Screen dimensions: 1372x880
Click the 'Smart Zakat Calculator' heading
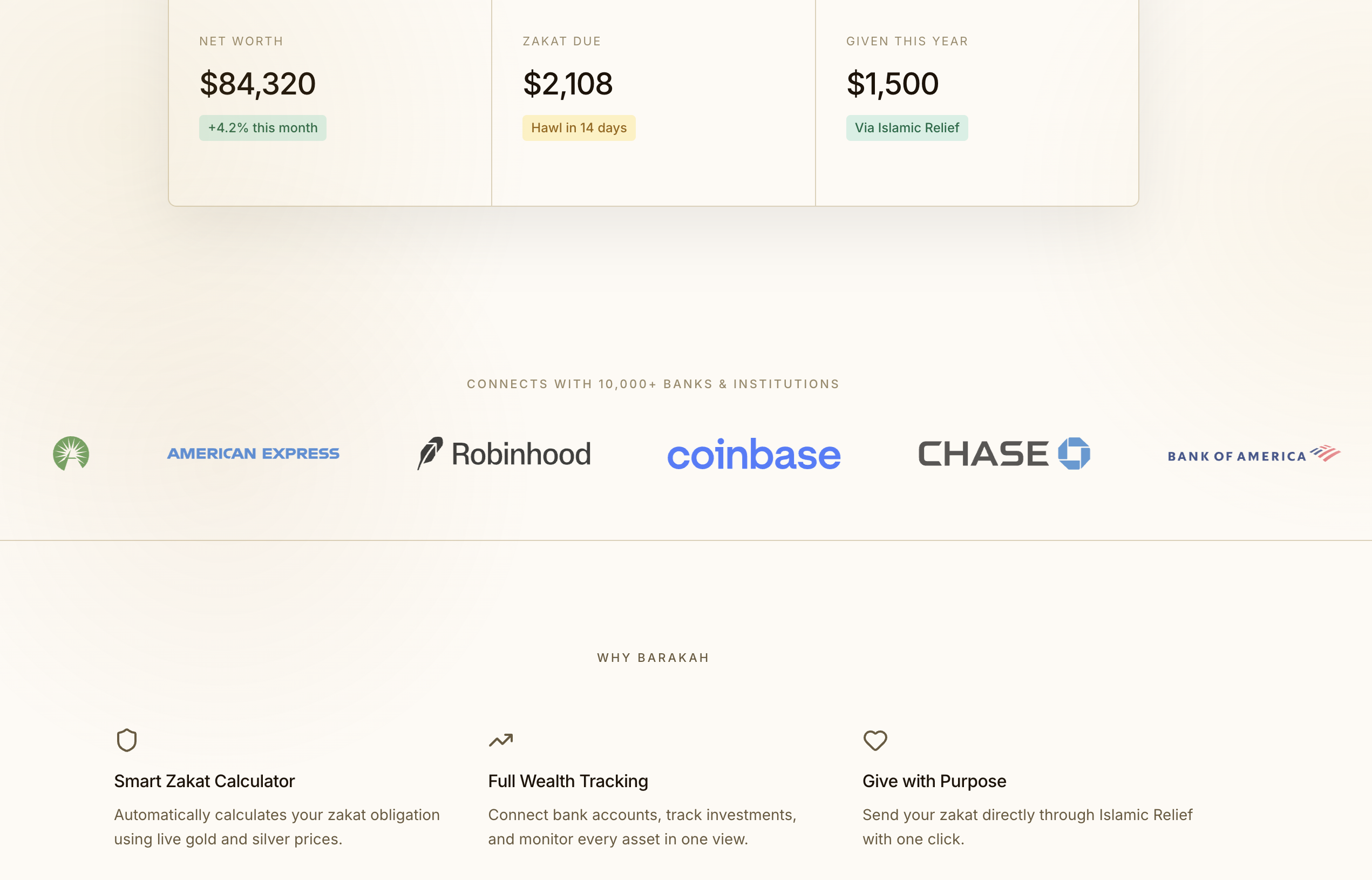click(x=205, y=781)
